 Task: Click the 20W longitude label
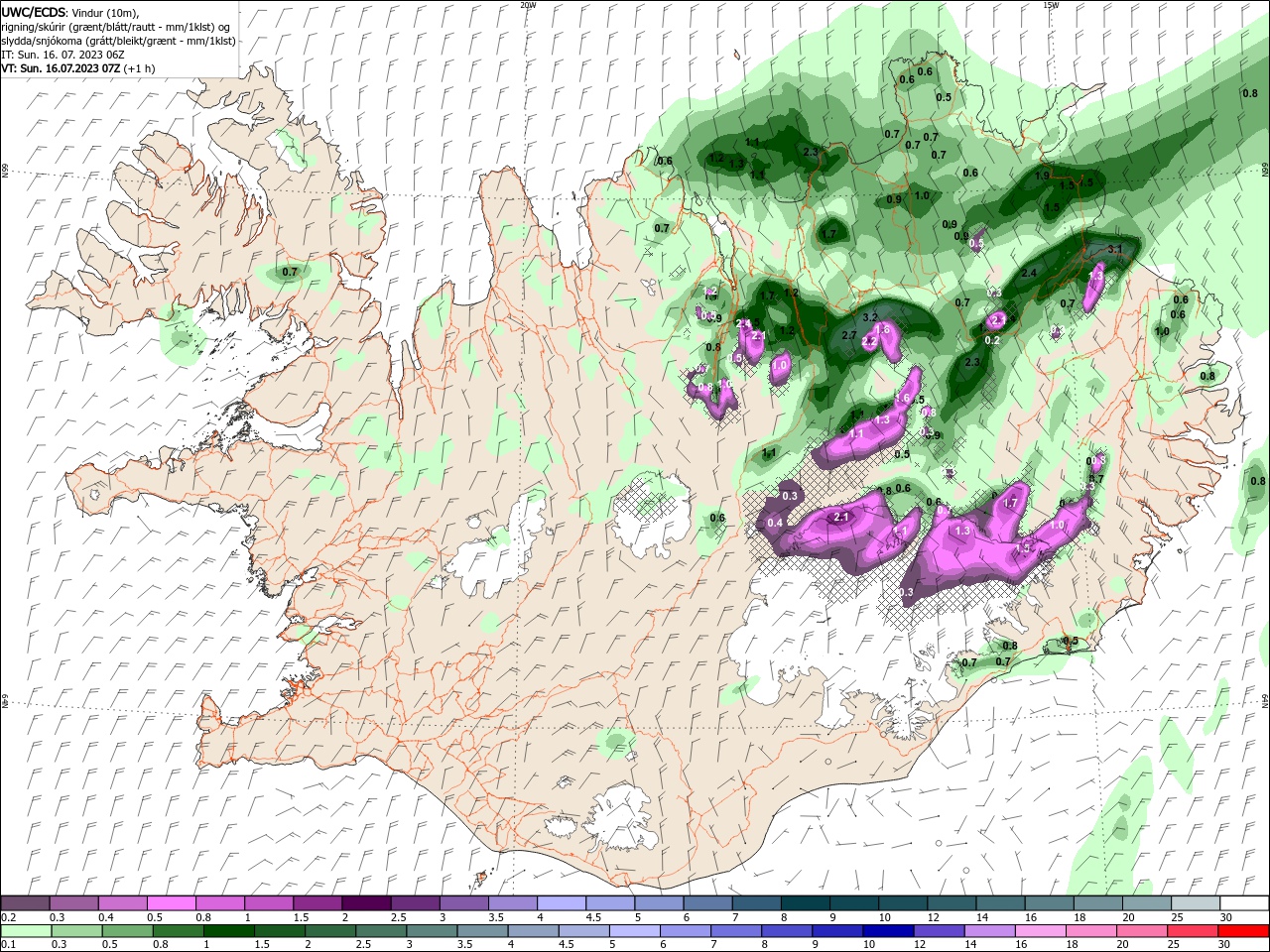(x=528, y=5)
